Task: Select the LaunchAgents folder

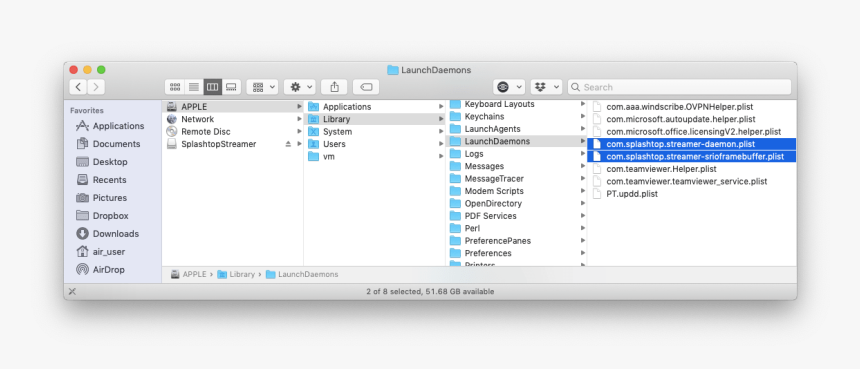Action: tap(516, 129)
